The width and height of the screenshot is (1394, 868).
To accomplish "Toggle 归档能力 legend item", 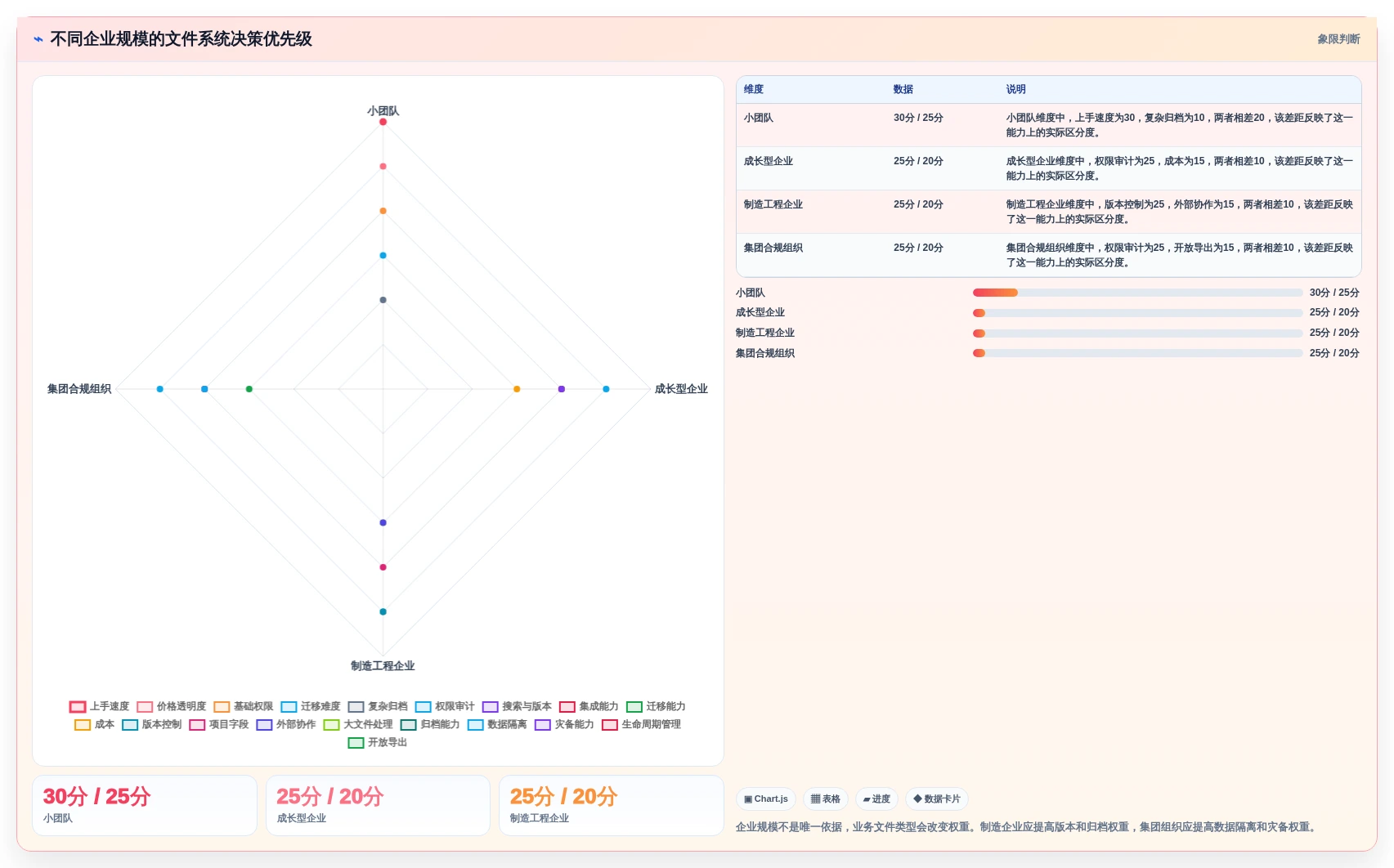I will (x=430, y=724).
